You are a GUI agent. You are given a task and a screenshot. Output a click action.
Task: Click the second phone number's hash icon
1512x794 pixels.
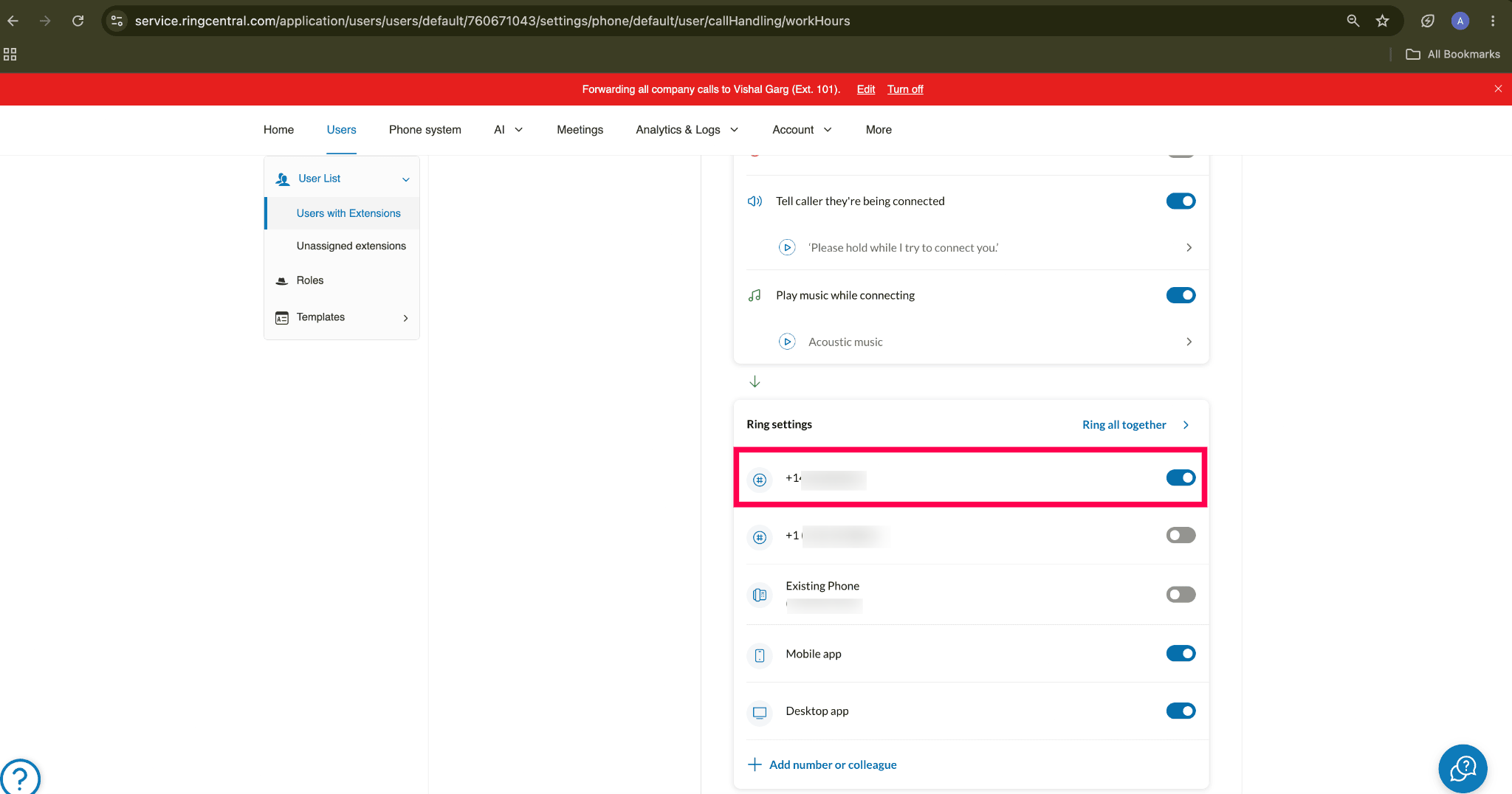click(760, 538)
